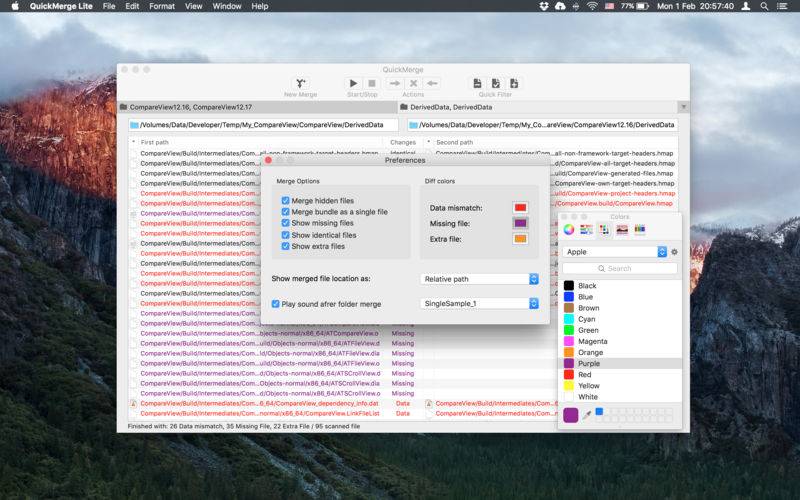Switch to CompareView12.16, CompareView12.17 tab
The height and width of the screenshot is (500, 800).
coord(257,107)
